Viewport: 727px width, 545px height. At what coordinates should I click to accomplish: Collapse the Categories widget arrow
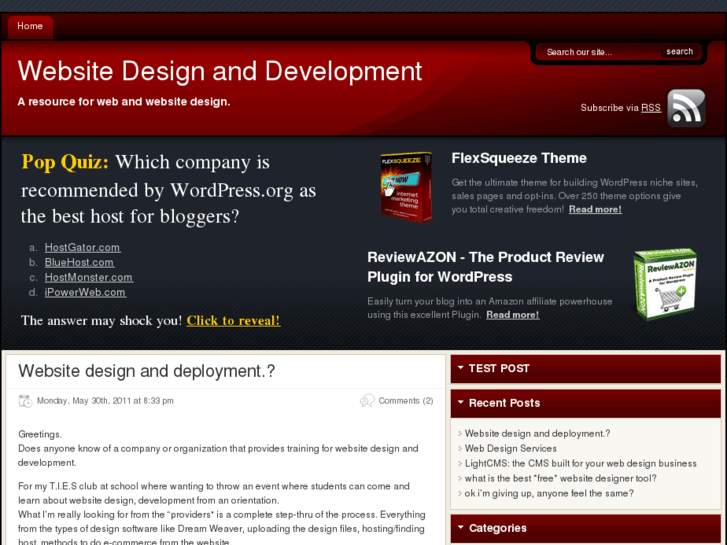[460, 527]
